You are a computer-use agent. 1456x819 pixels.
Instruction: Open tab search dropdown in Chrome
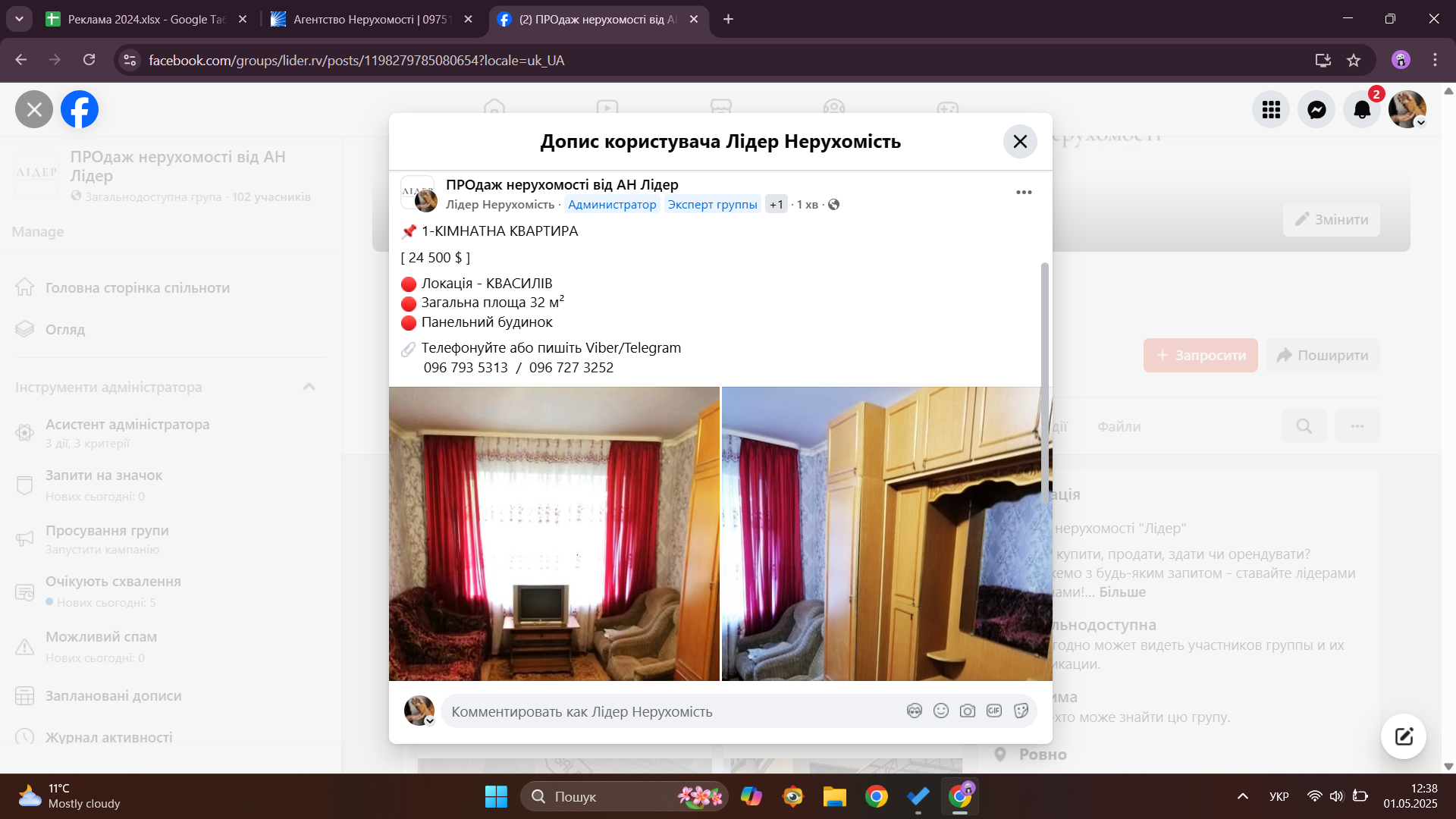coord(19,19)
